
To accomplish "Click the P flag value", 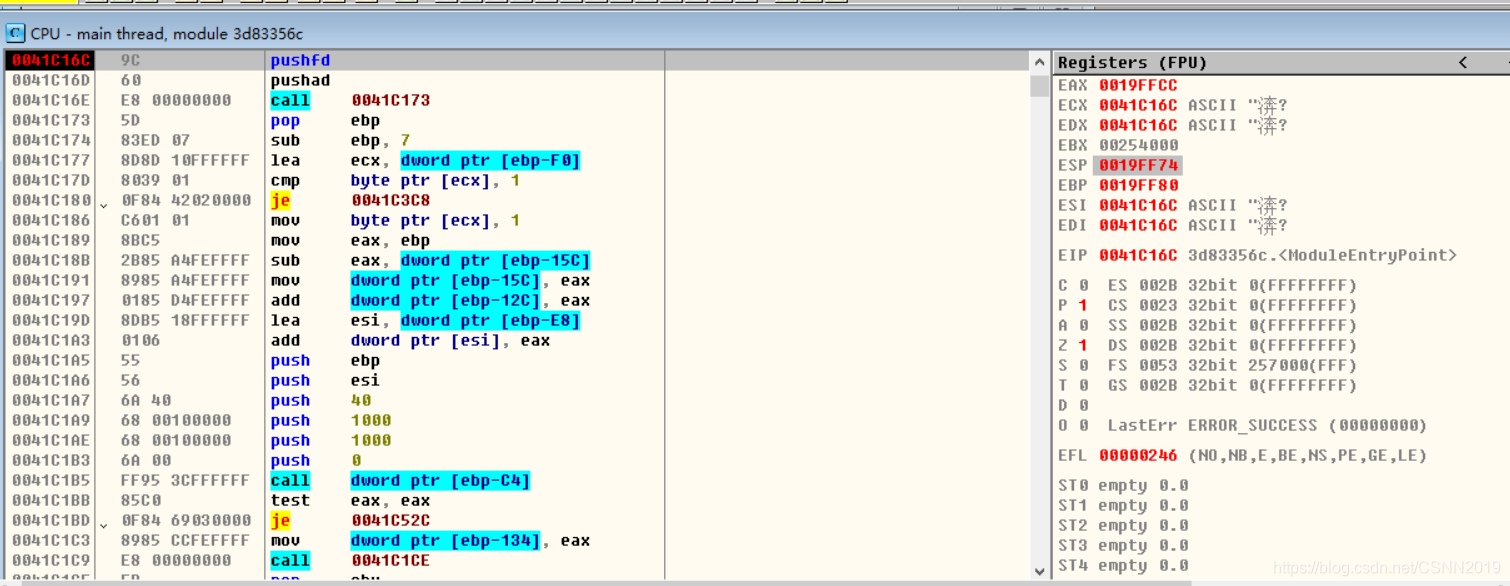I will coord(1083,305).
